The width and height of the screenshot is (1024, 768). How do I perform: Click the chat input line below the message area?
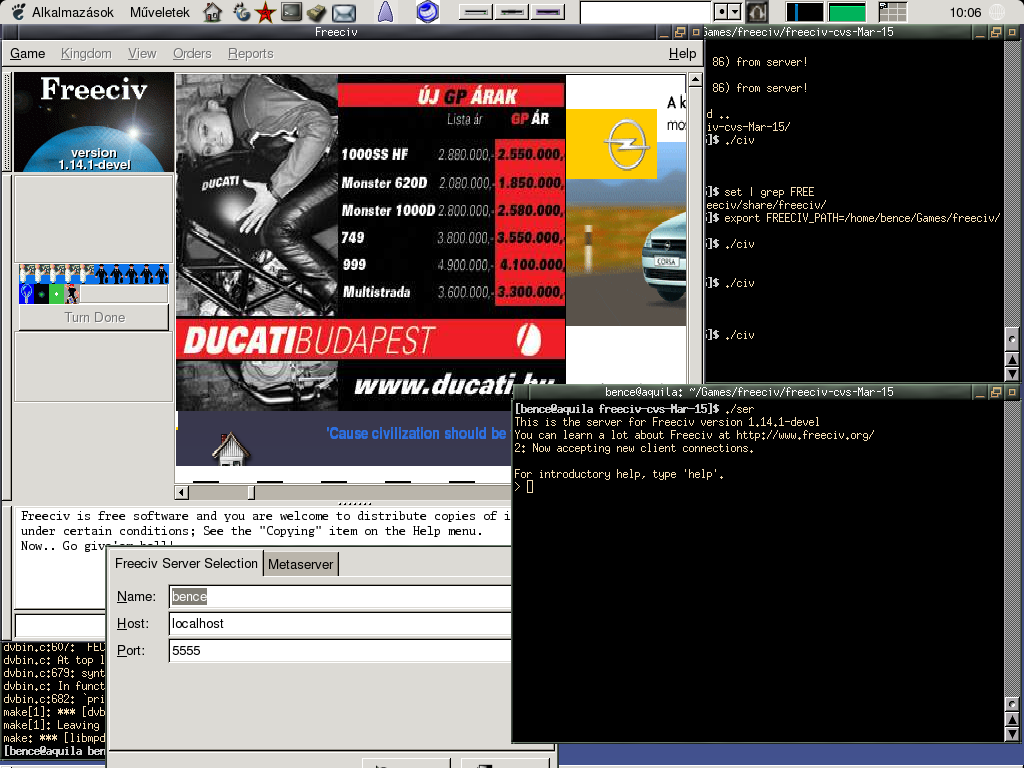coord(60,625)
